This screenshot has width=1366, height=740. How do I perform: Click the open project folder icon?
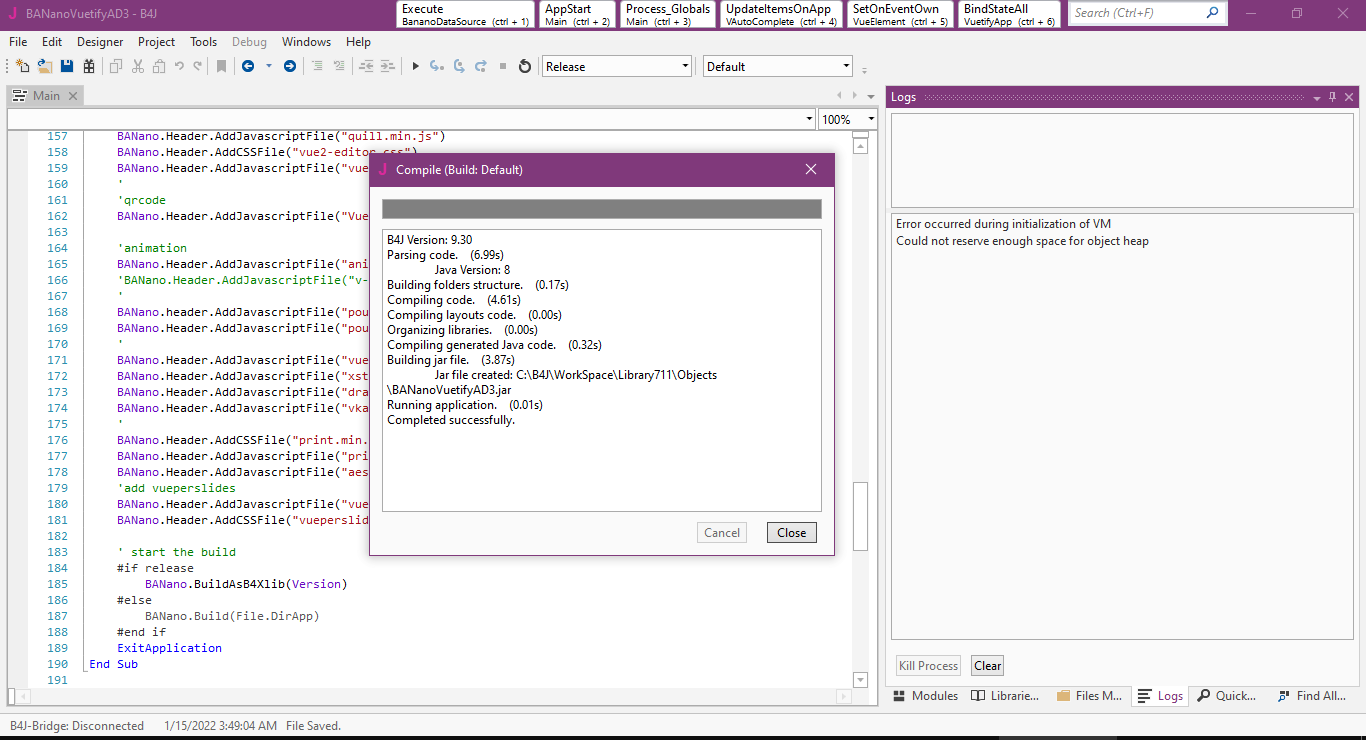[x=45, y=67]
